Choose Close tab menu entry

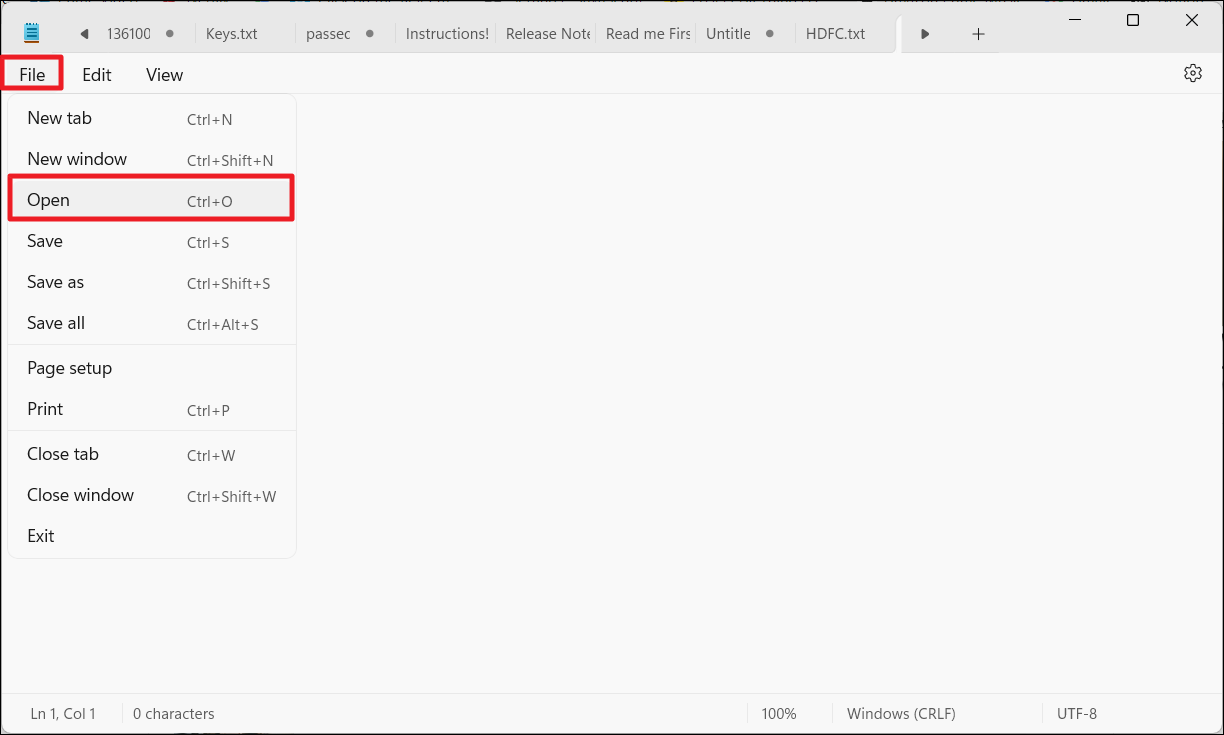[152, 454]
